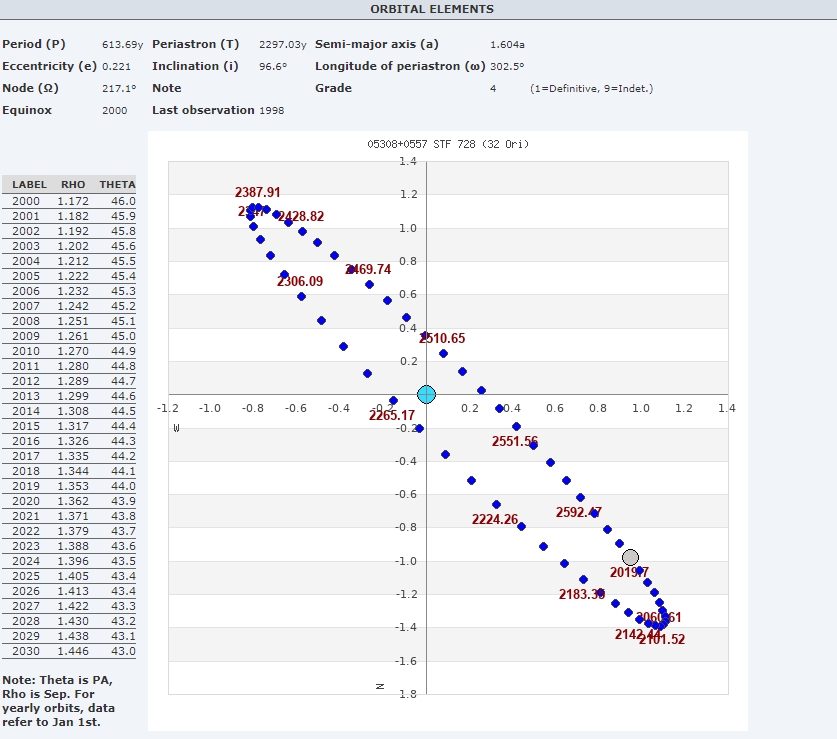Select the 2000 row in the ephemeris table

click(69, 201)
